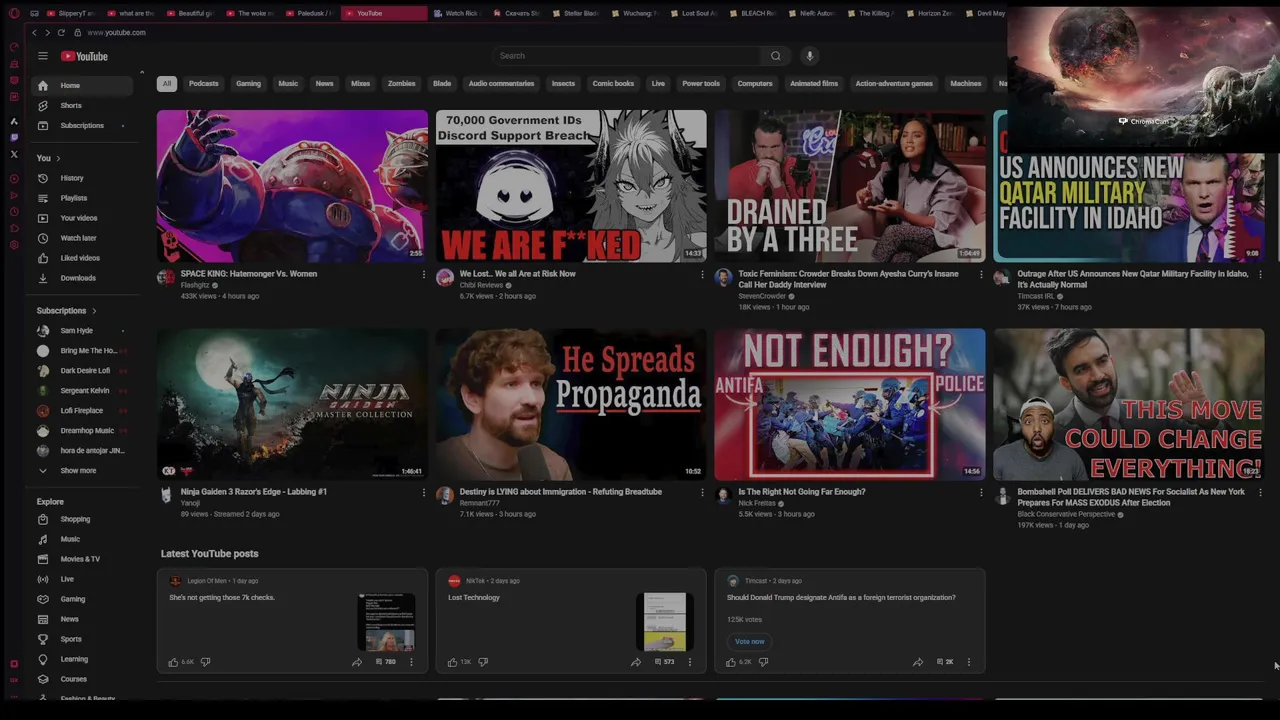Open Learning under Explore

point(81,659)
